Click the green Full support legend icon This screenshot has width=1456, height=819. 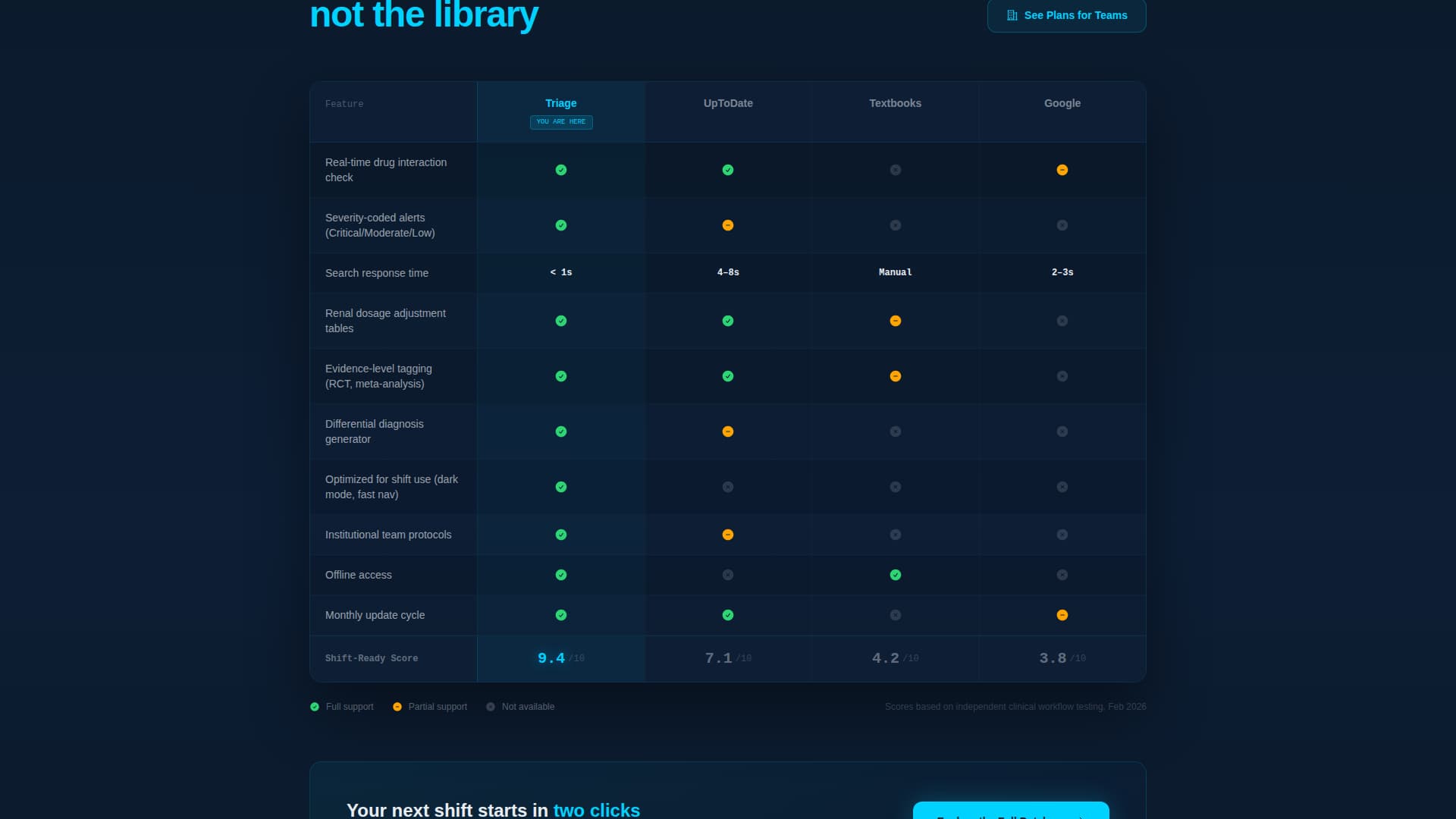click(315, 707)
